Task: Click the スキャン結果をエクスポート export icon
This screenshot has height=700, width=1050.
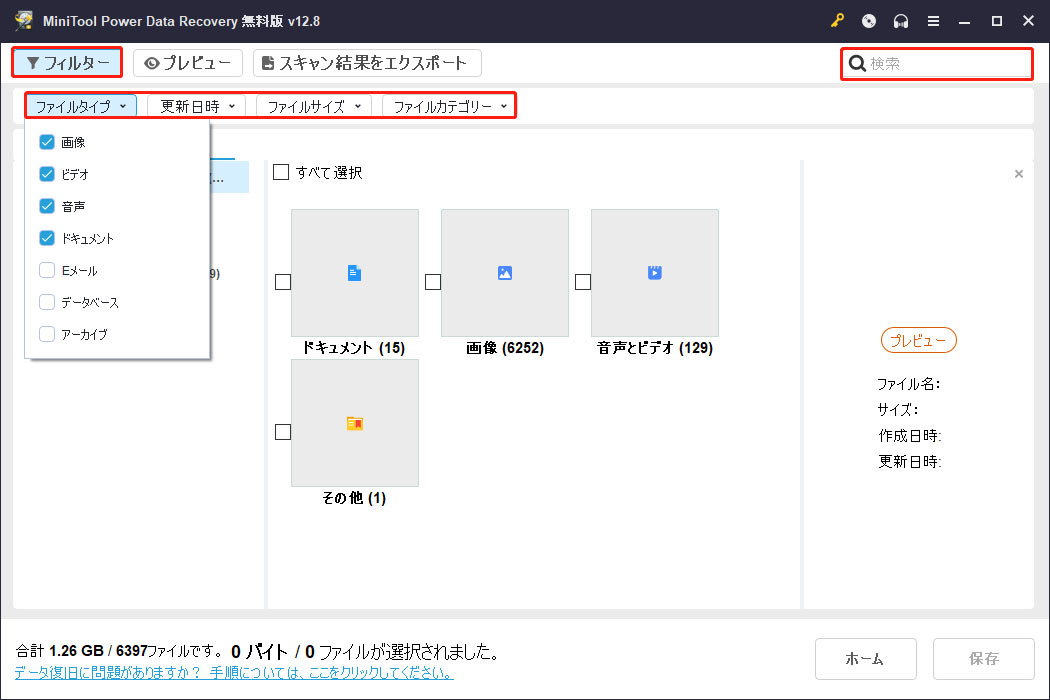Action: click(269, 62)
